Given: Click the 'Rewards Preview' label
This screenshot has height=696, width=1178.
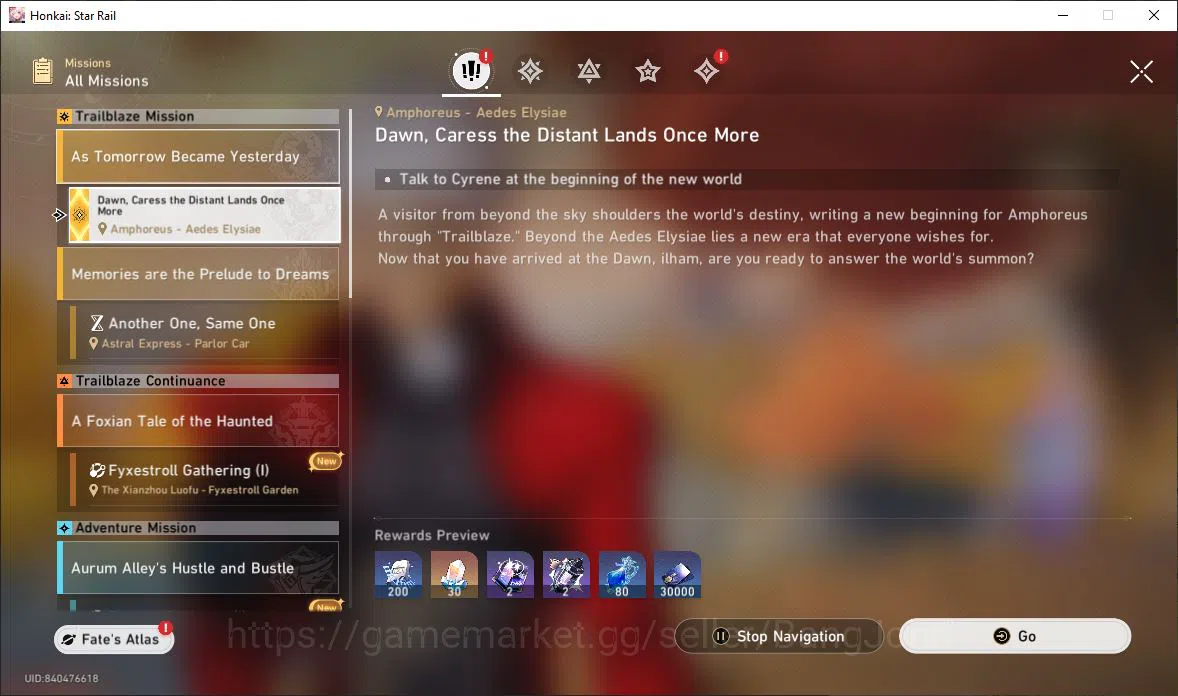Looking at the screenshot, I should tap(432, 535).
